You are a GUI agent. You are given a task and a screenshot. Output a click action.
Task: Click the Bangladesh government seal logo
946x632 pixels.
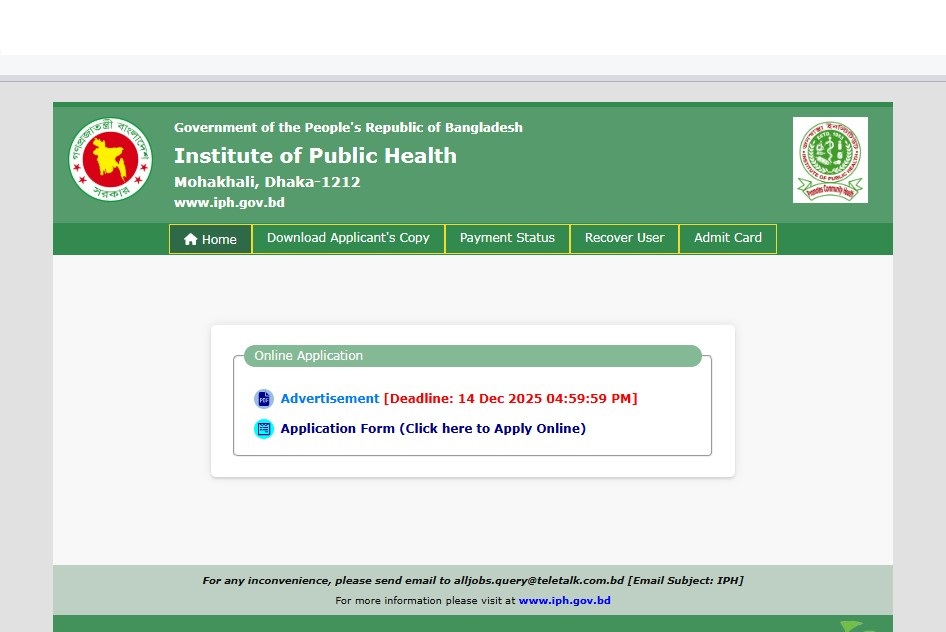(x=110, y=160)
